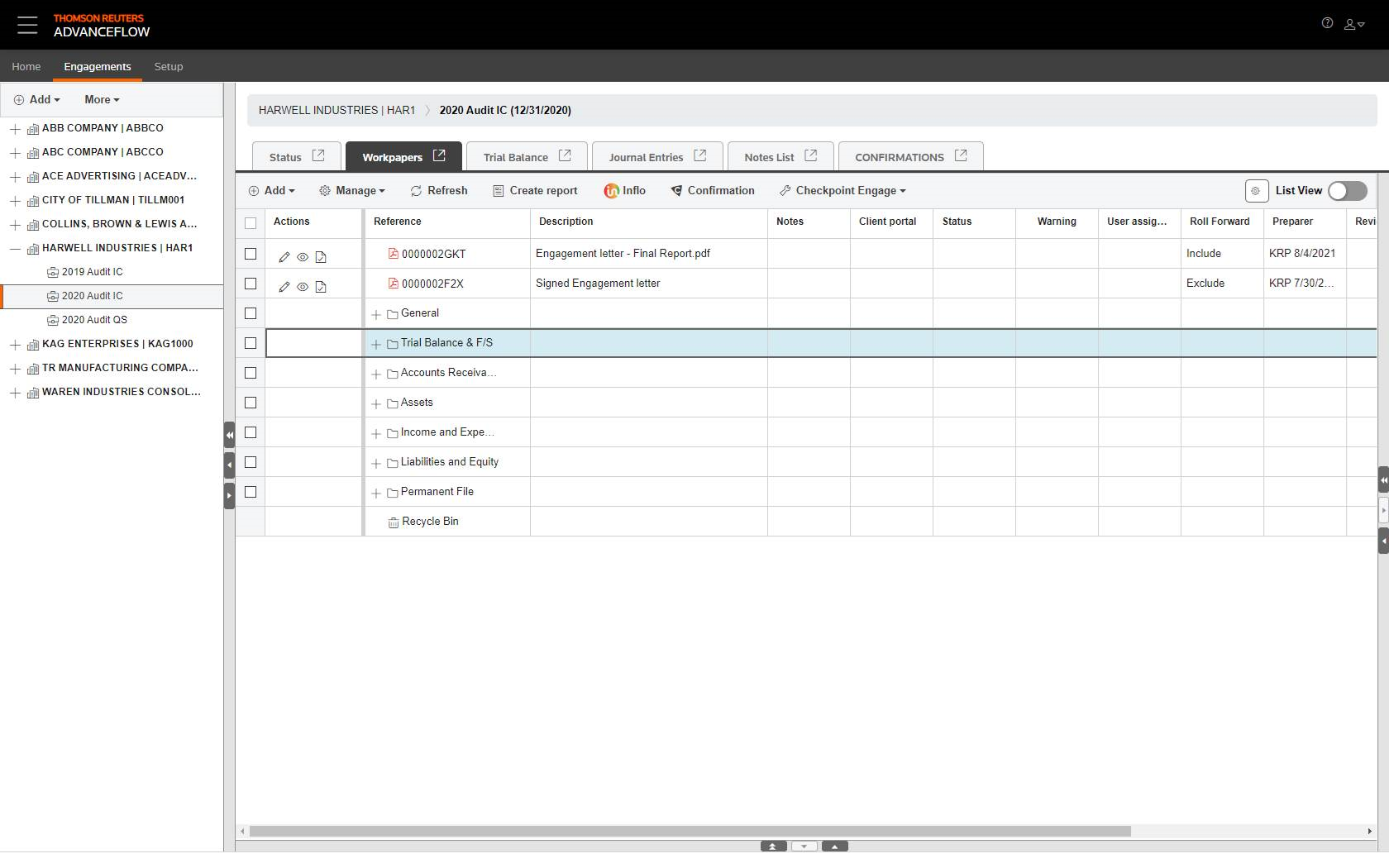Preview 0000002GKT using the eye icon

click(303, 257)
